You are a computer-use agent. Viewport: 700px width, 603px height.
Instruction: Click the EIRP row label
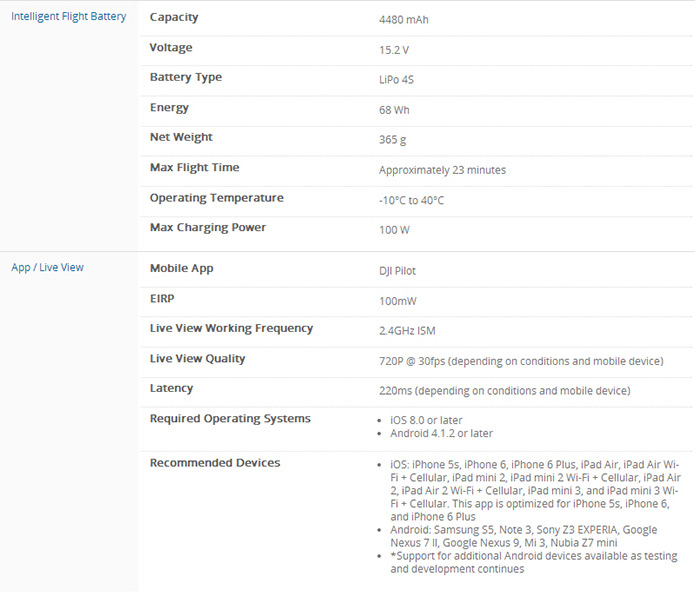pos(165,298)
